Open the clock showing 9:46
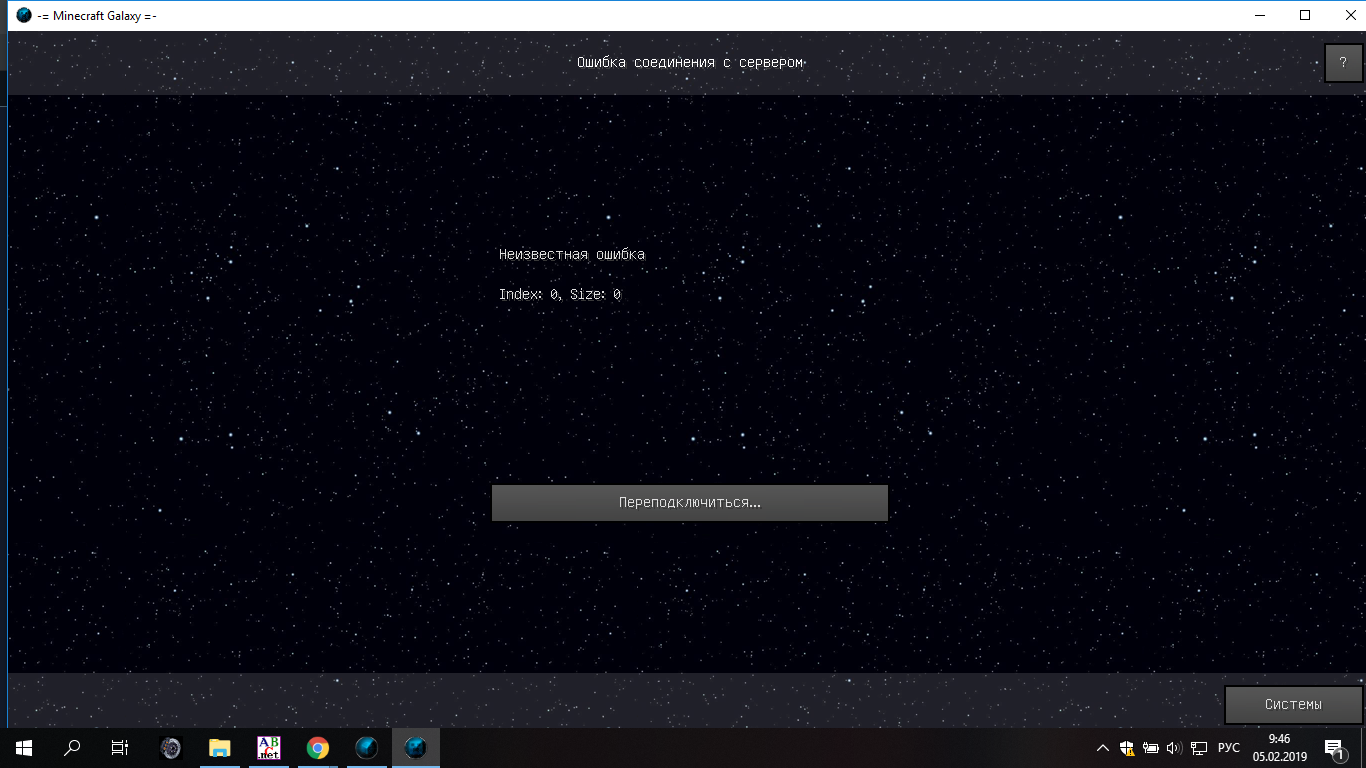Viewport: 1366px width, 768px height. (x=1280, y=747)
